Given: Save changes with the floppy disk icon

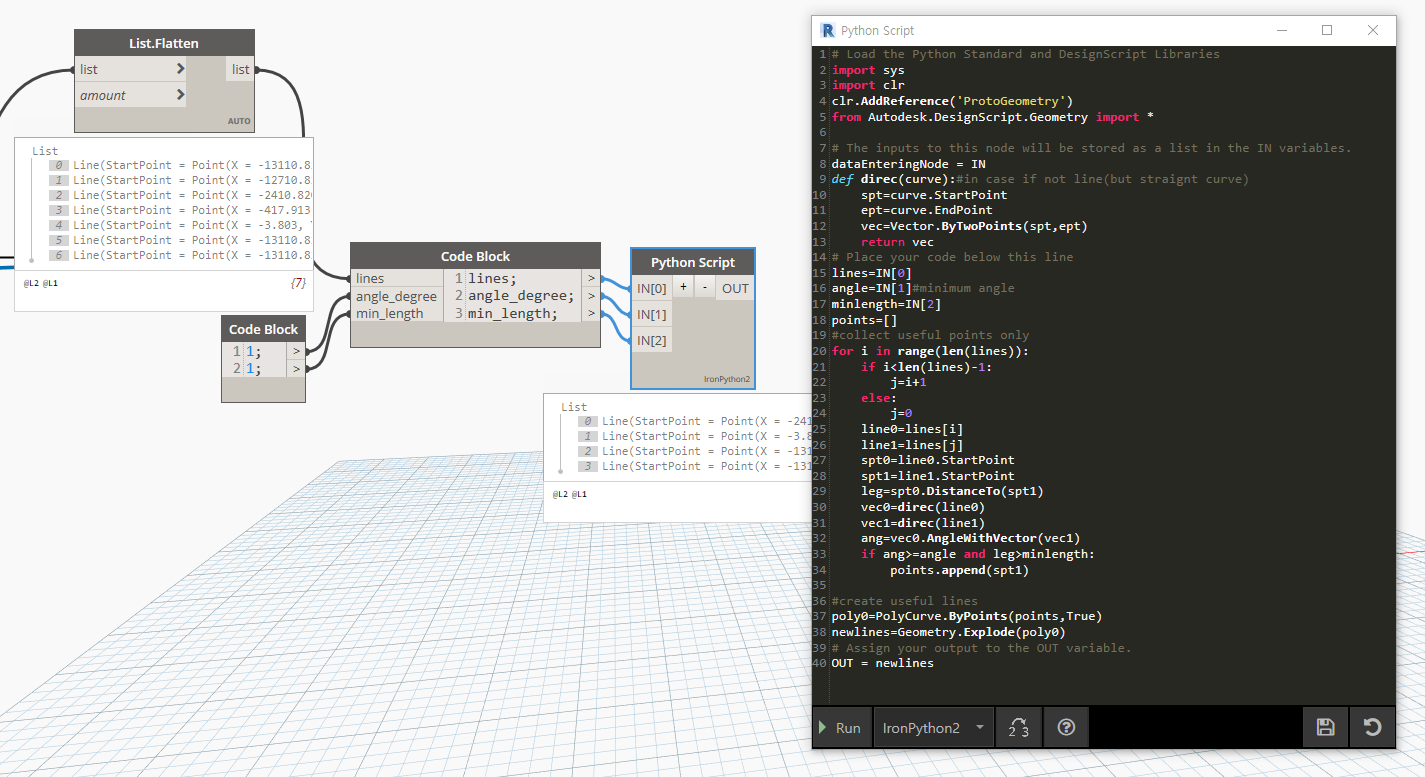Looking at the screenshot, I should (1326, 728).
